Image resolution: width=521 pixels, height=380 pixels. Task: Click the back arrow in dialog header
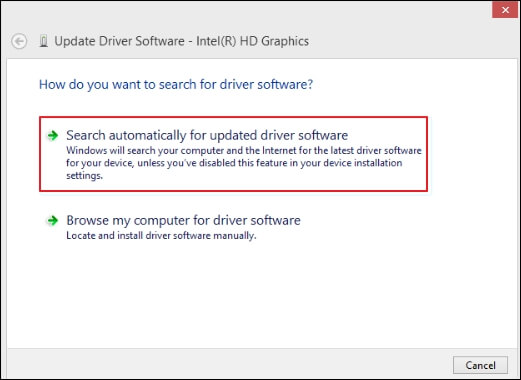[x=19, y=42]
